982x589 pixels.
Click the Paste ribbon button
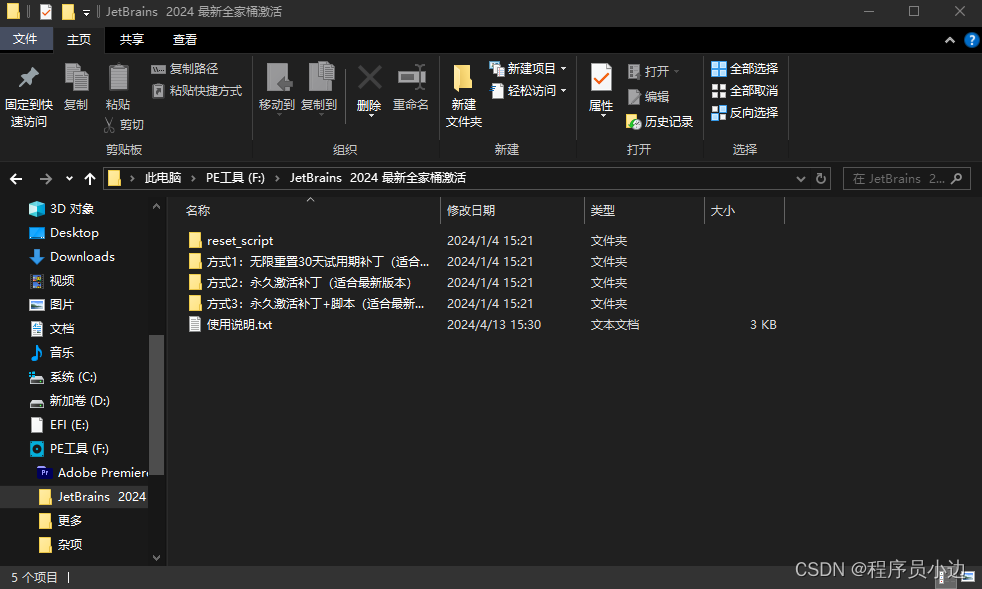118,88
